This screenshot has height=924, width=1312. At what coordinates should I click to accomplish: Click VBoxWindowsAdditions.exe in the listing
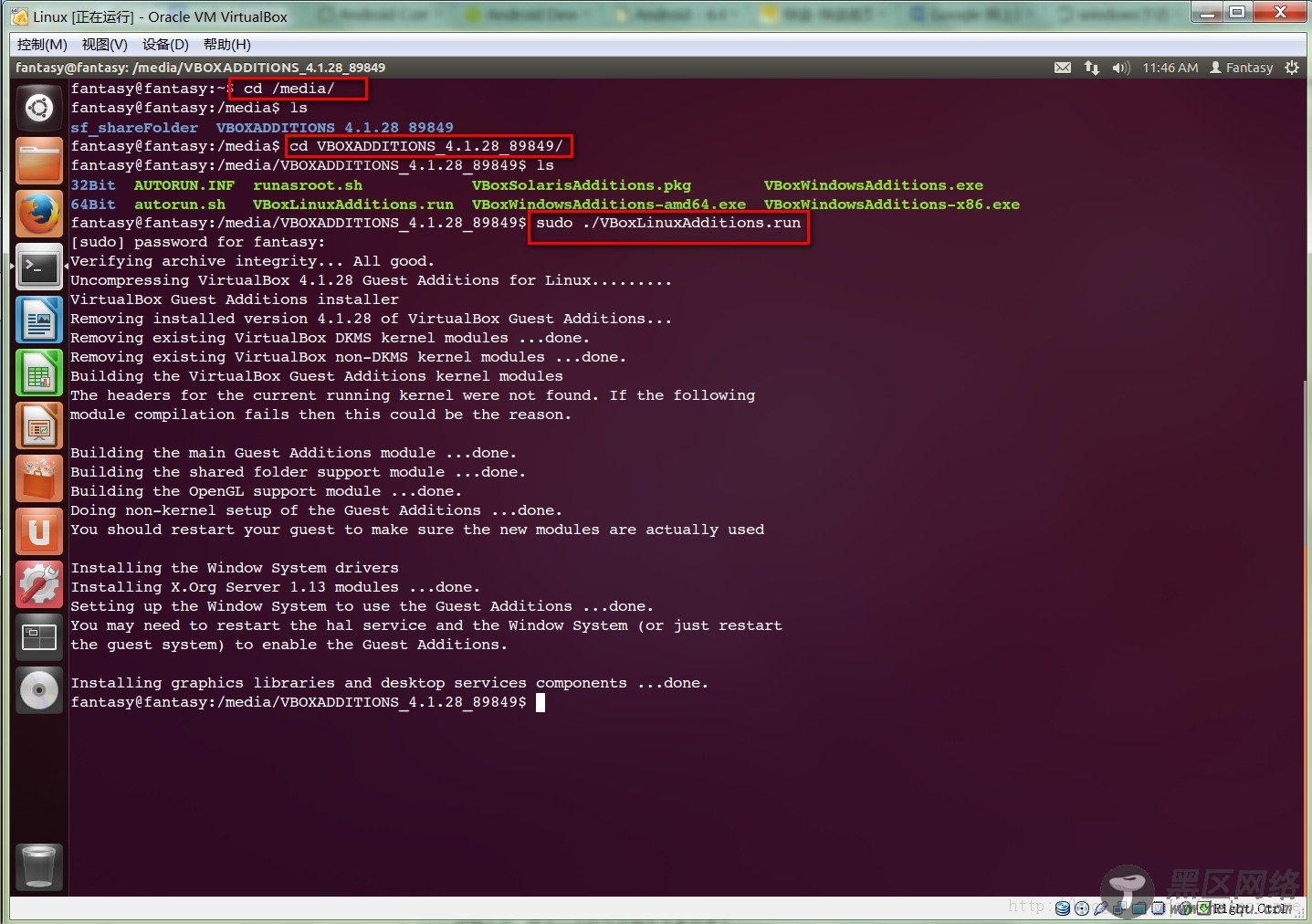pos(874,184)
